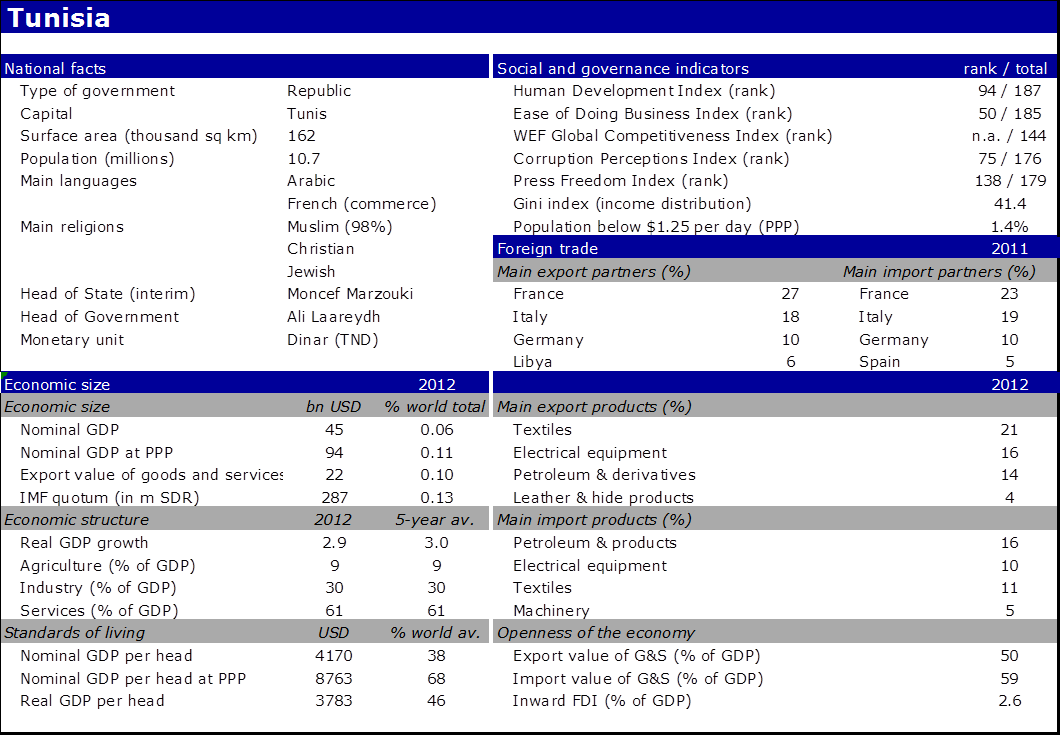Select the National facts section header

56,69
